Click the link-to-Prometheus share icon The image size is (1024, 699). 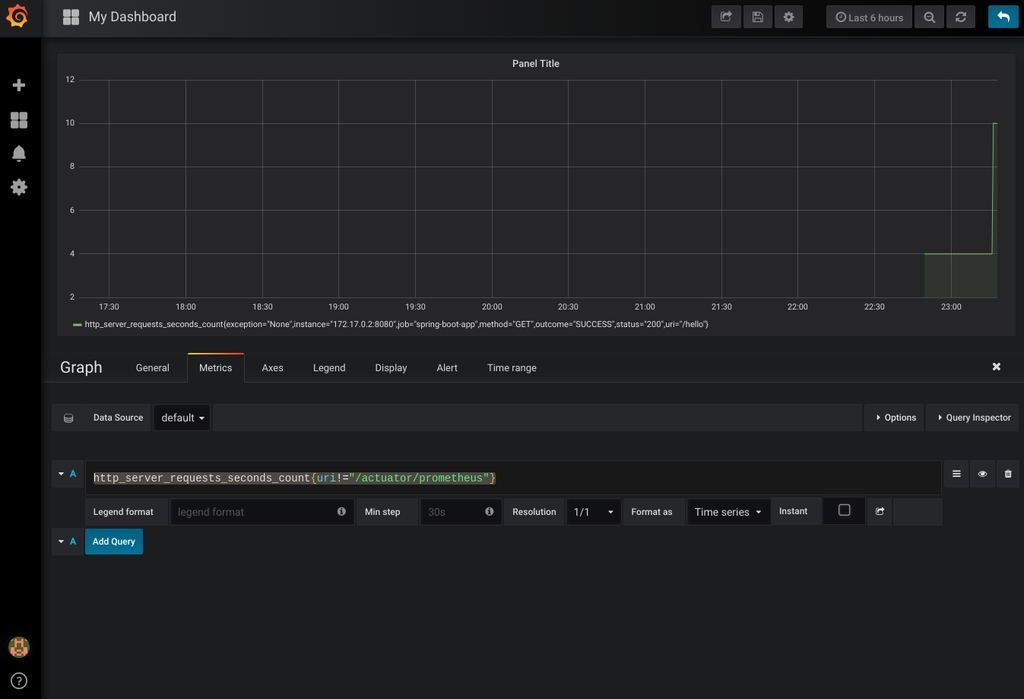pyautogui.click(x=880, y=512)
